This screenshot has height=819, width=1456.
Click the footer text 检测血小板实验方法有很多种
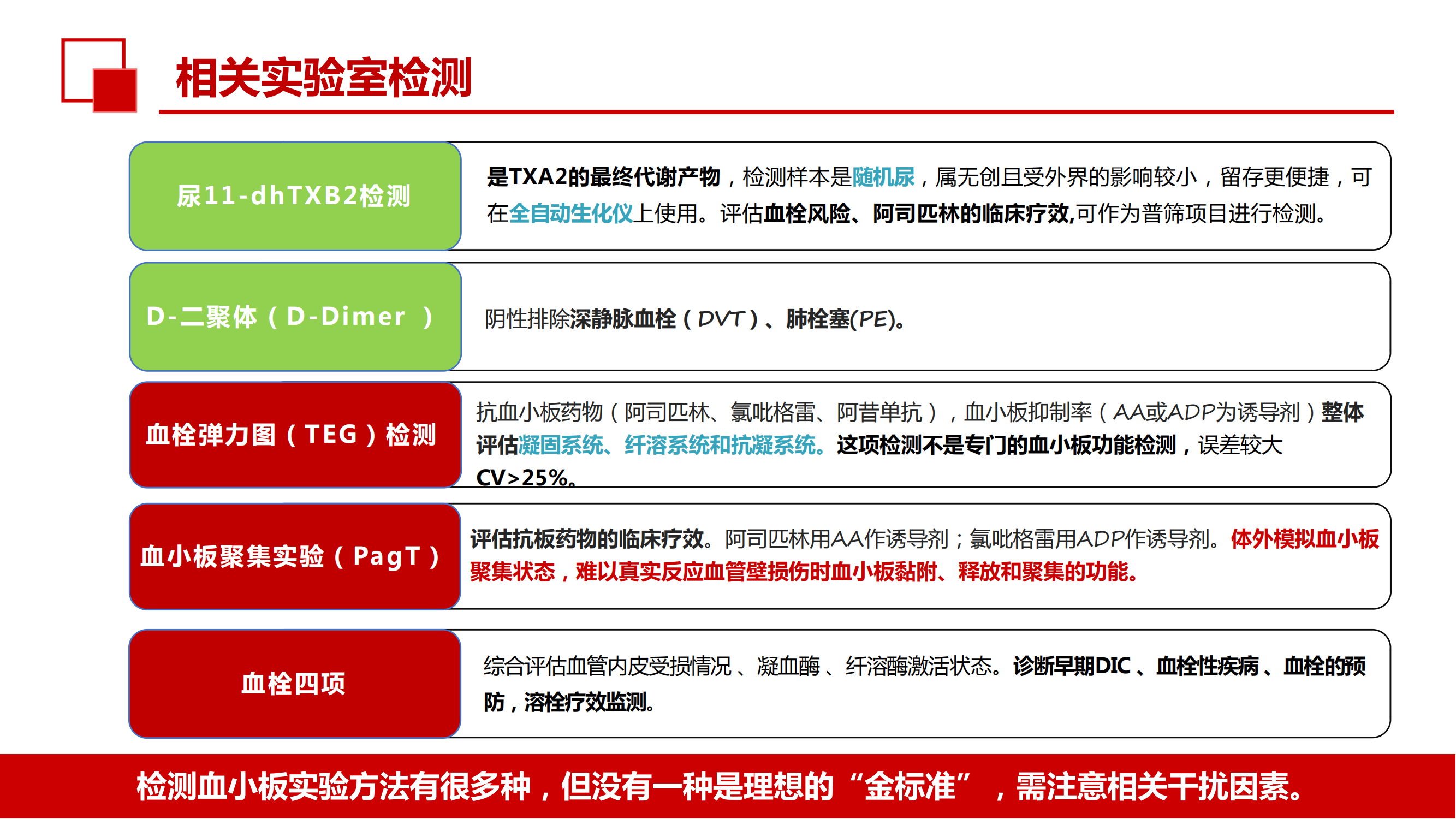(334, 786)
